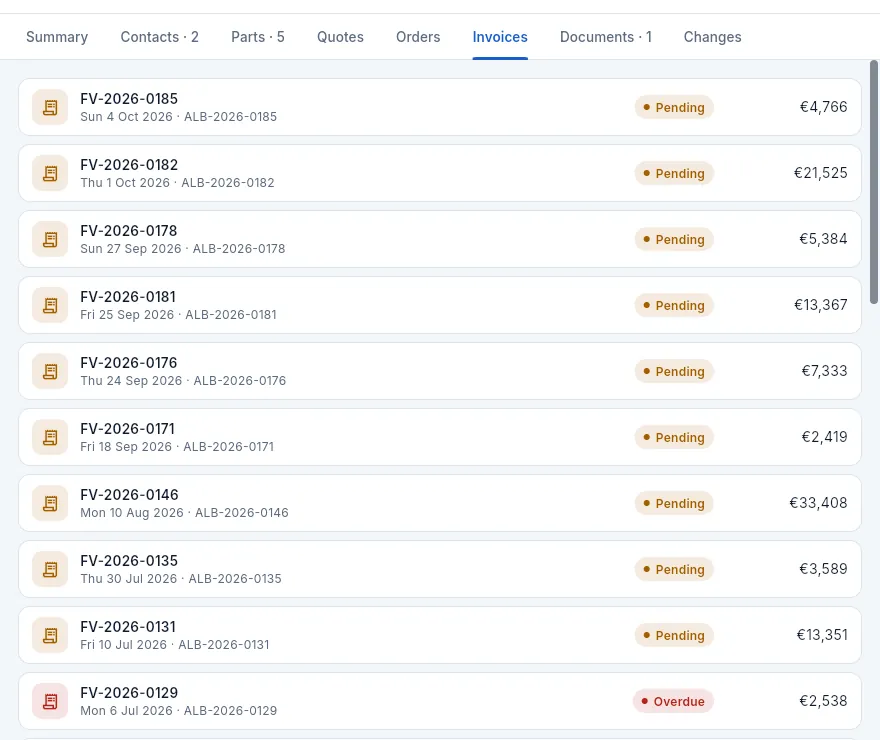Open invoice FV-2026-0178
Viewport: 880px width, 740px height.
[440, 239]
